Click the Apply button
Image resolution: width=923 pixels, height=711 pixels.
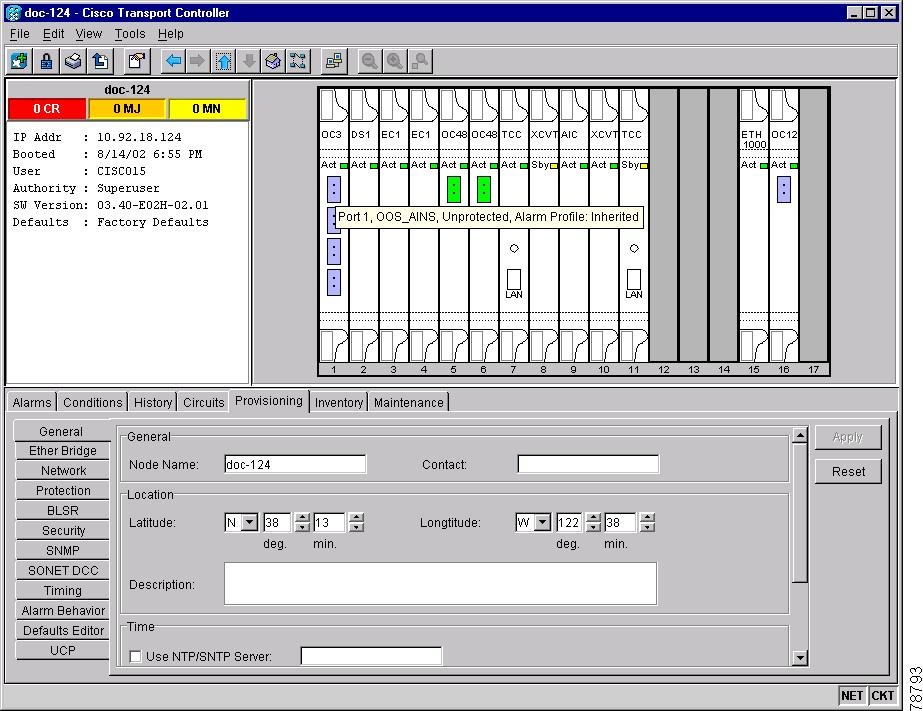848,437
